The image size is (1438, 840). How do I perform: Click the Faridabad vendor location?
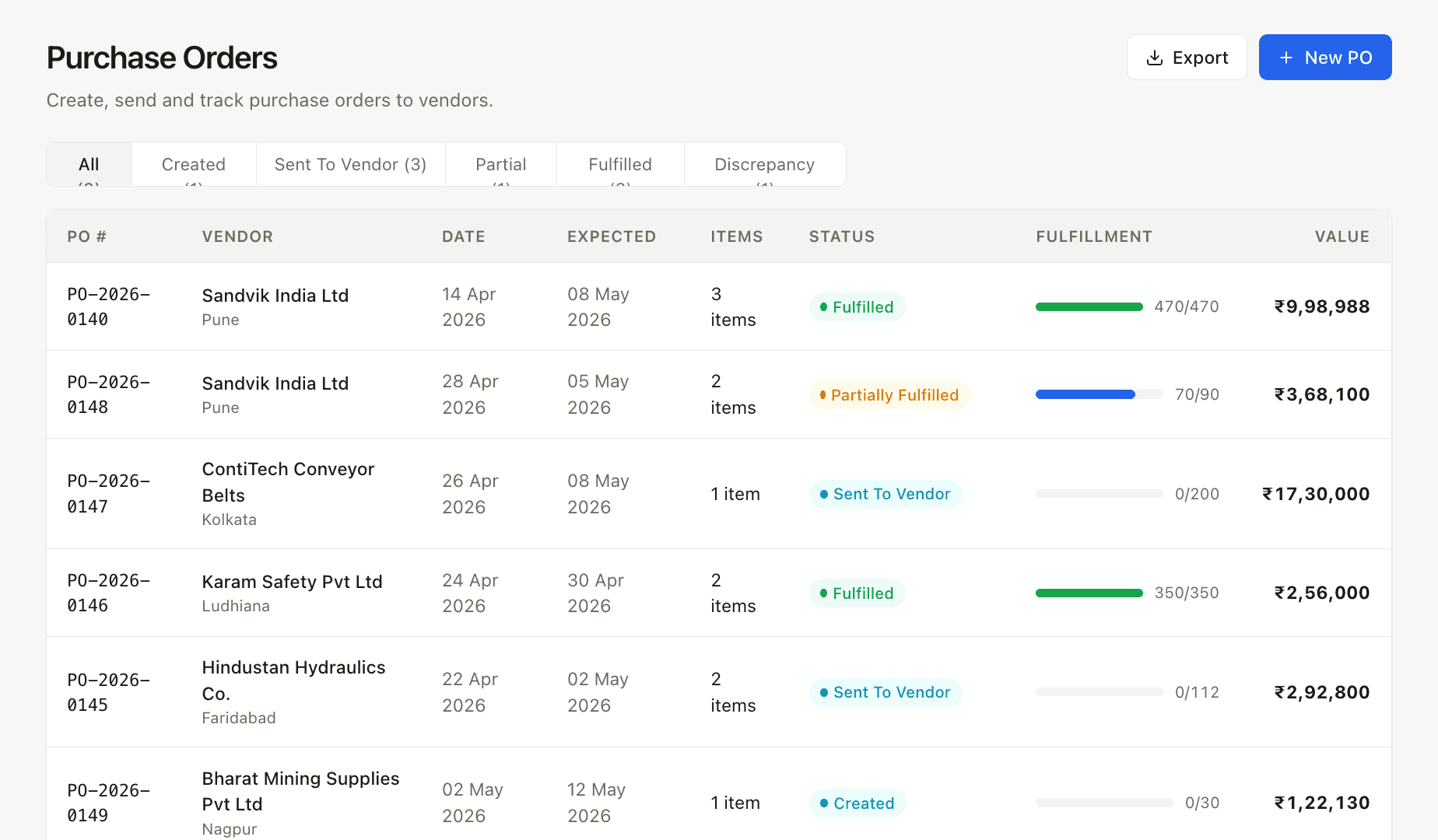(239, 718)
